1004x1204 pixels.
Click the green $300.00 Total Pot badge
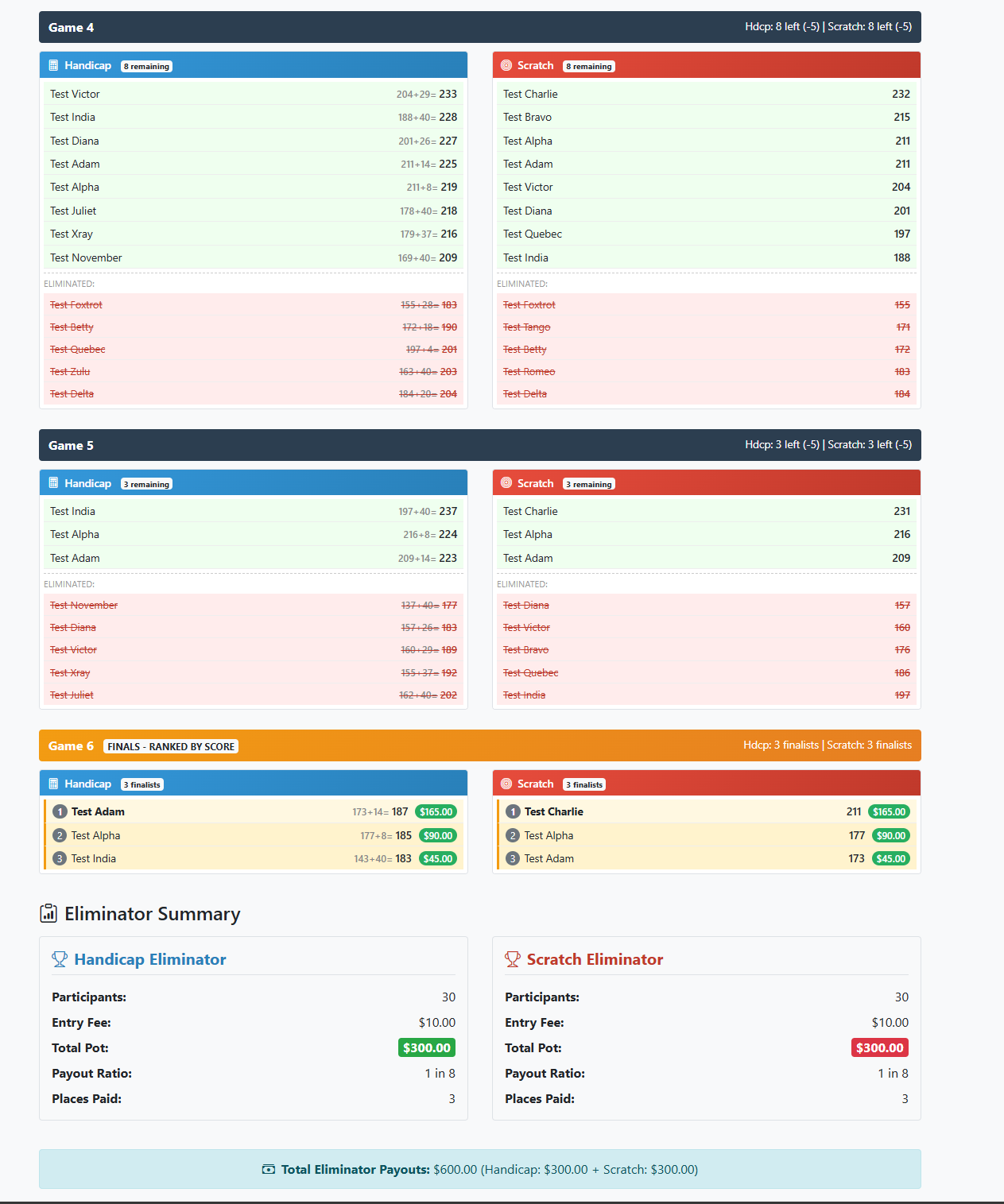tap(427, 1047)
